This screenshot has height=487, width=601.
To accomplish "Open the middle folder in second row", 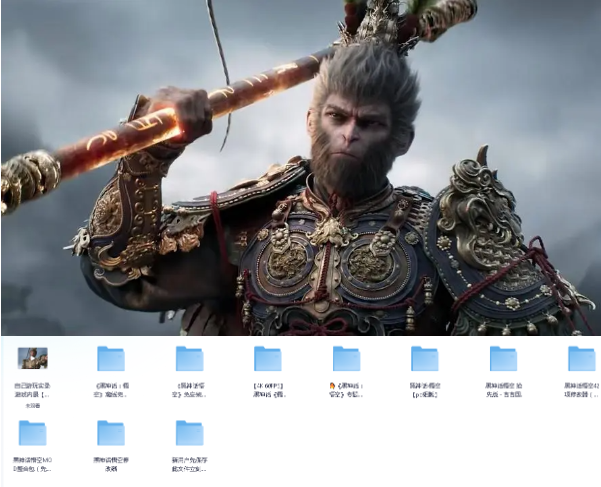I will [x=111, y=433].
